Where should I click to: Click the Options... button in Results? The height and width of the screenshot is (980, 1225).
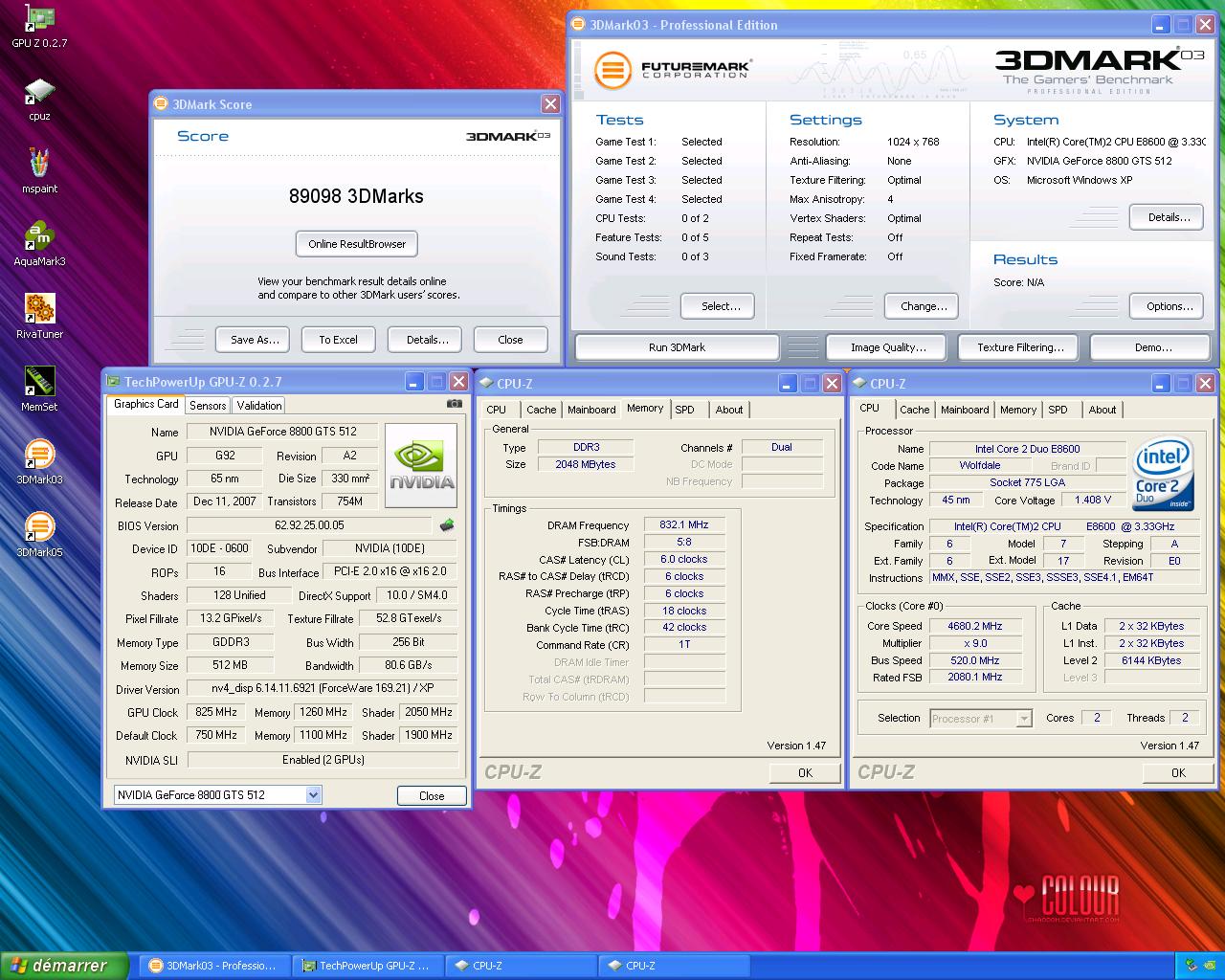point(1169,306)
